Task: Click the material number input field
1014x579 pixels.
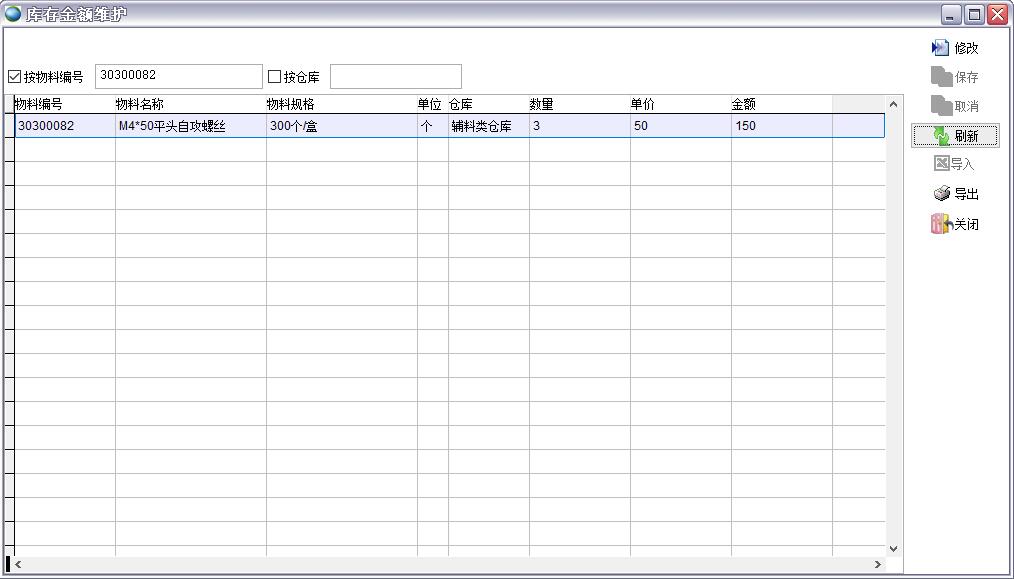Action: click(x=178, y=76)
